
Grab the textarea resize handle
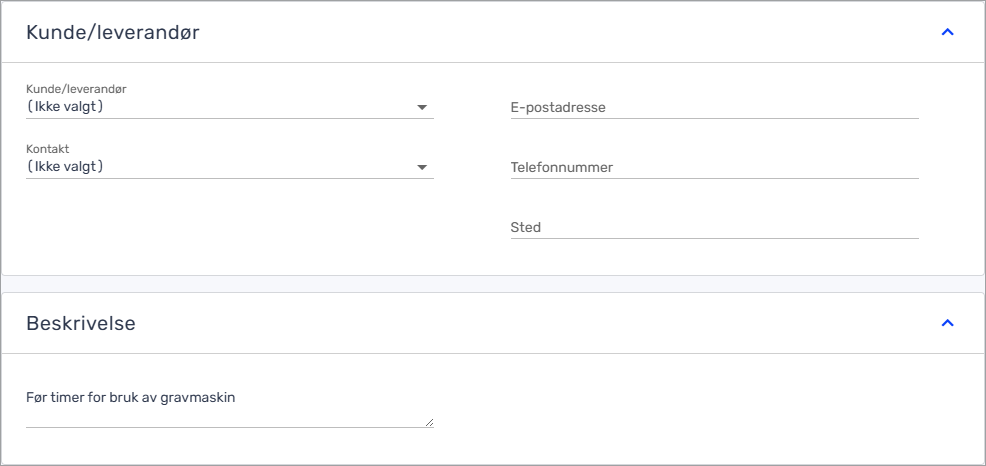point(430,423)
